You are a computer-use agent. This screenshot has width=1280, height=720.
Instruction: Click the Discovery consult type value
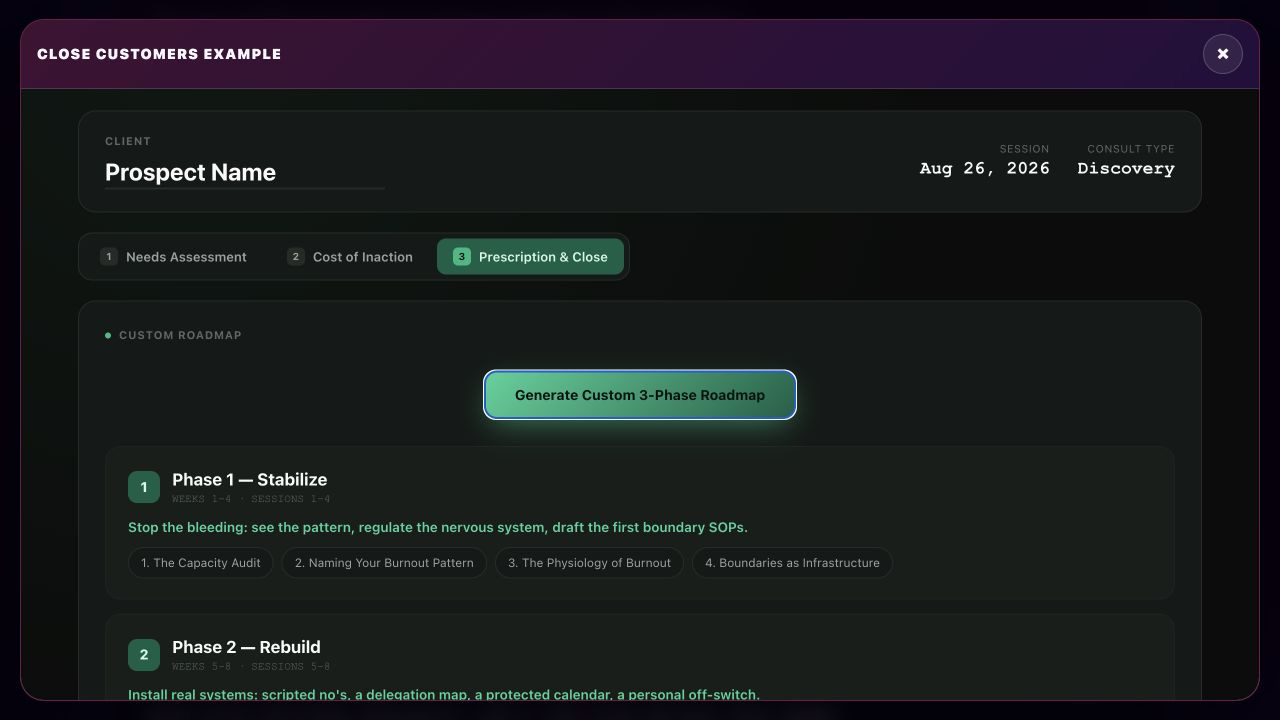1126,168
